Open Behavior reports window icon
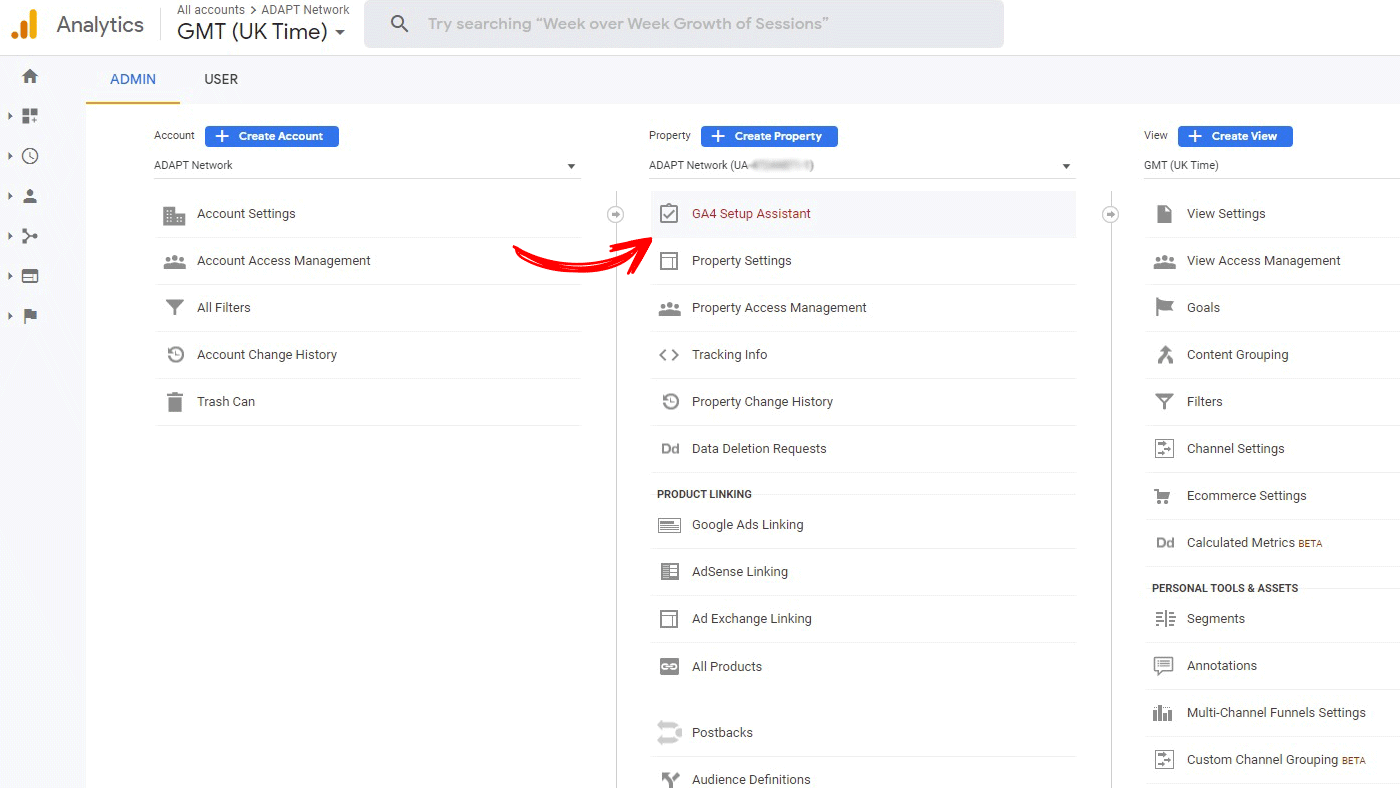The width and height of the screenshot is (1400, 788). [30, 276]
